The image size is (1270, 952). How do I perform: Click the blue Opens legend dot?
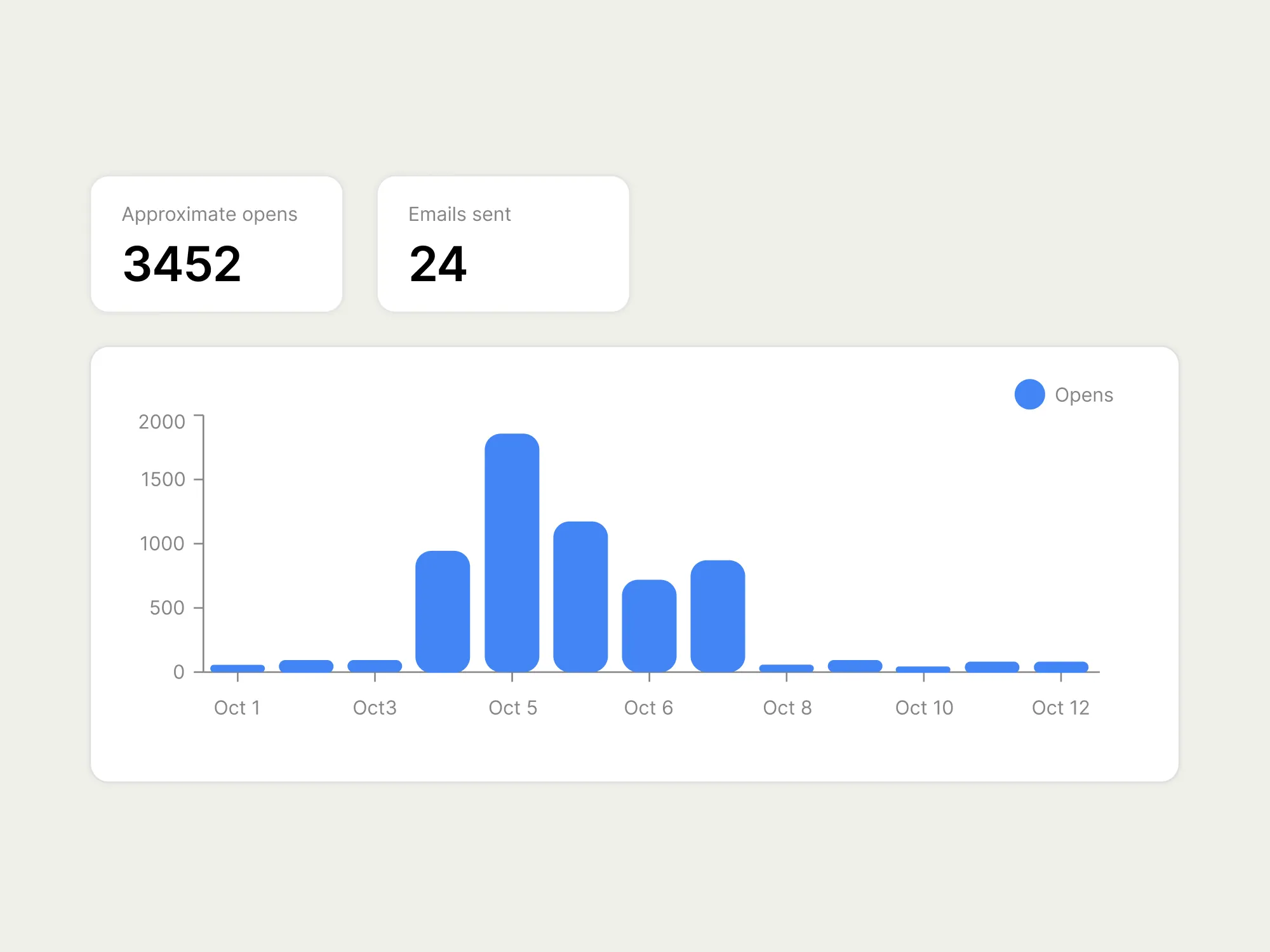click(1029, 395)
